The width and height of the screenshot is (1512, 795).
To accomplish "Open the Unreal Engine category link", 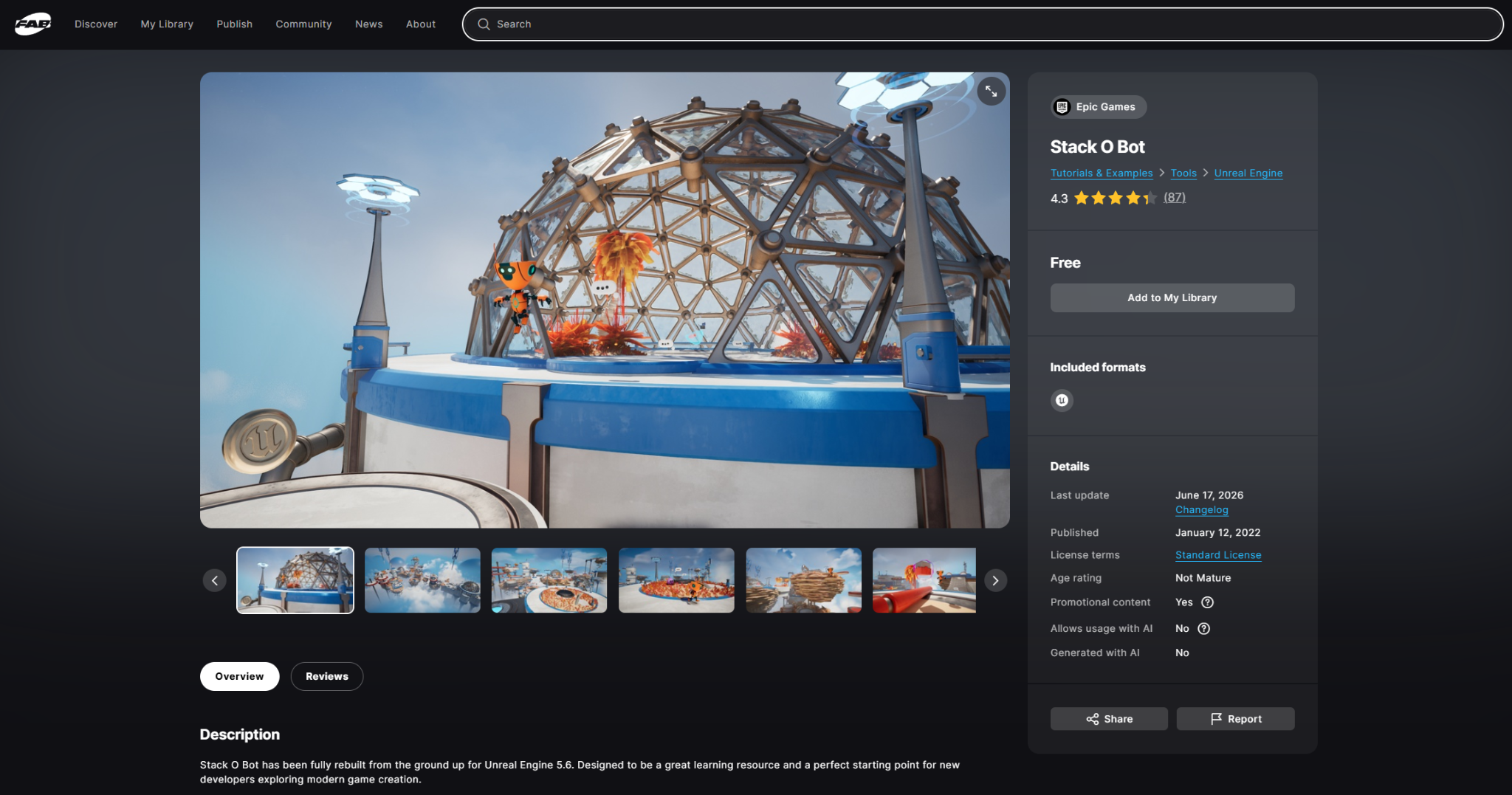I will coord(1248,173).
